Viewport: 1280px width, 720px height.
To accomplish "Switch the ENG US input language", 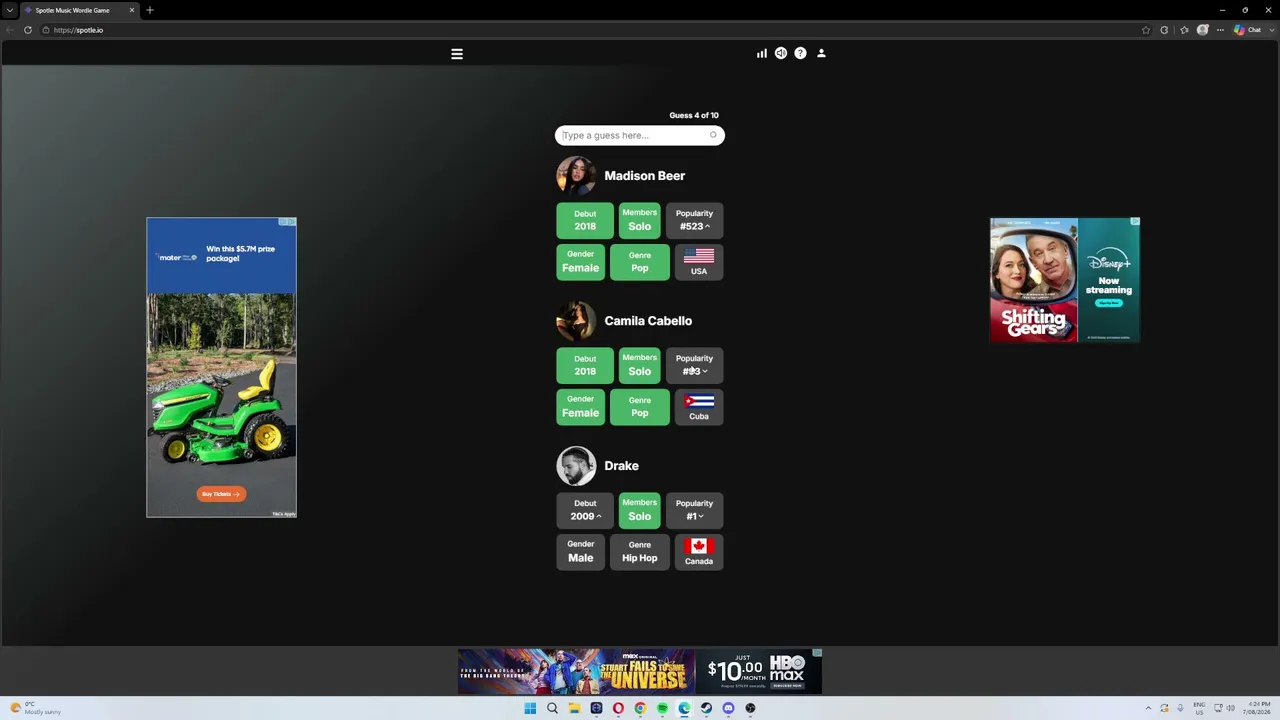I will pos(1199,709).
